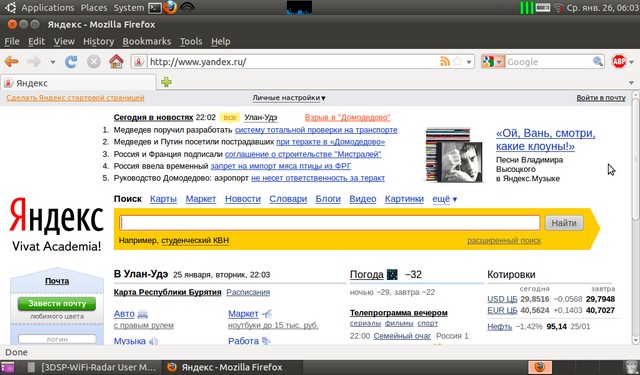This screenshot has height=375, width=640.
Task: Click the Firefox workspace switcher icon
Action: pyautogui.click(x=540, y=367)
